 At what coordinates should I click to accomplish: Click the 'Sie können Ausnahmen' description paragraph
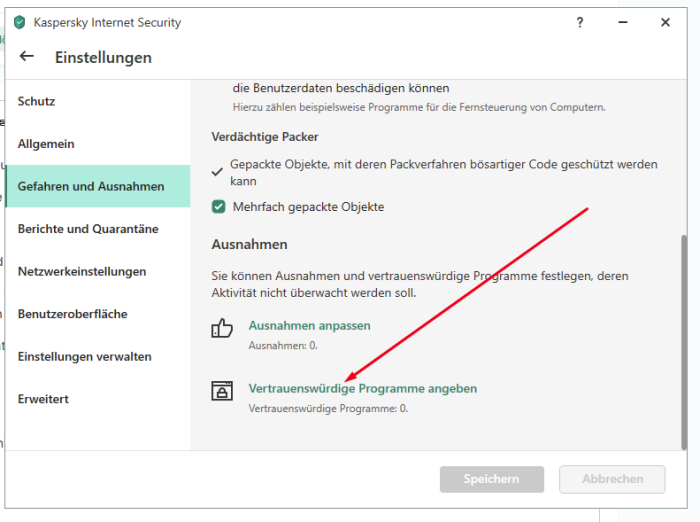[x=420, y=284]
